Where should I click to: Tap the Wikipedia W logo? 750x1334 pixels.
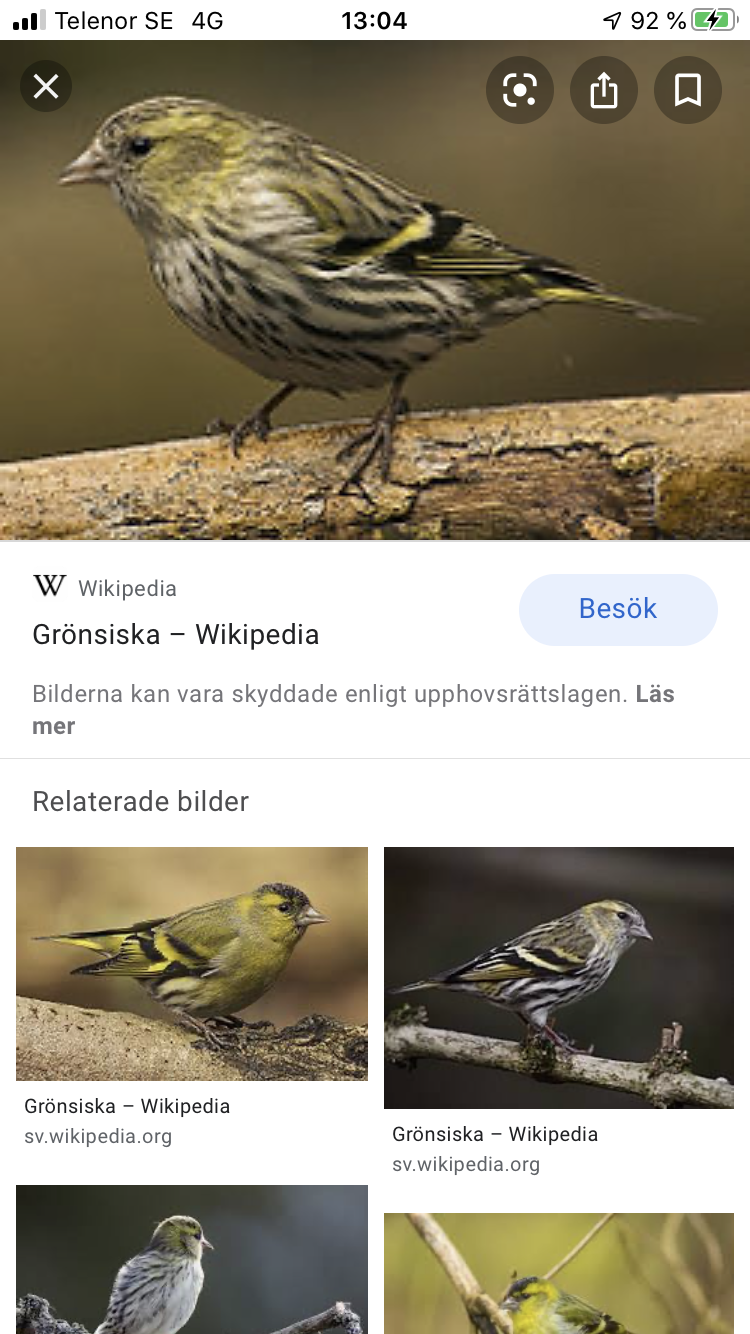point(50,586)
